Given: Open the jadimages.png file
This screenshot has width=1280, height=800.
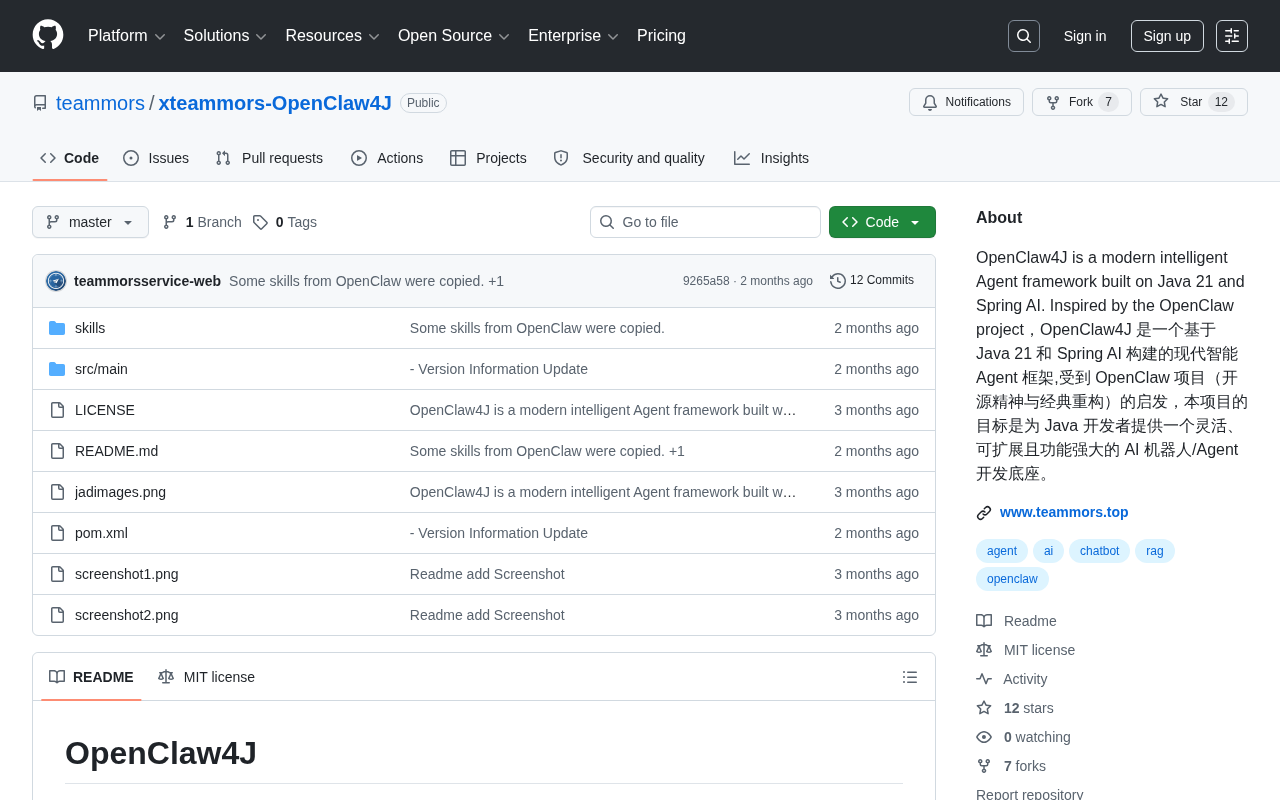Looking at the screenshot, I should click(x=120, y=492).
